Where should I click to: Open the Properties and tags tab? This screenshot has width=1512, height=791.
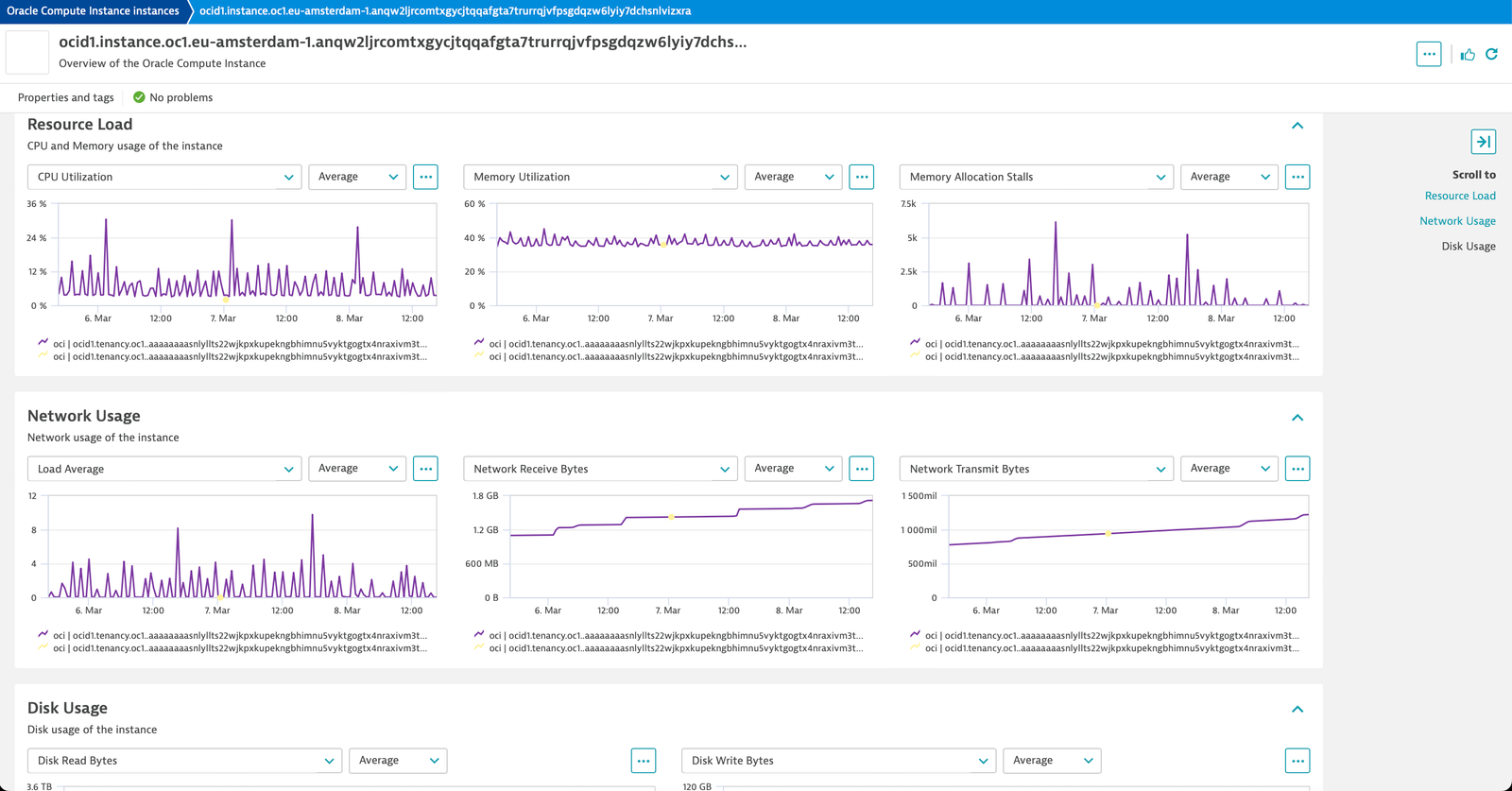66,97
